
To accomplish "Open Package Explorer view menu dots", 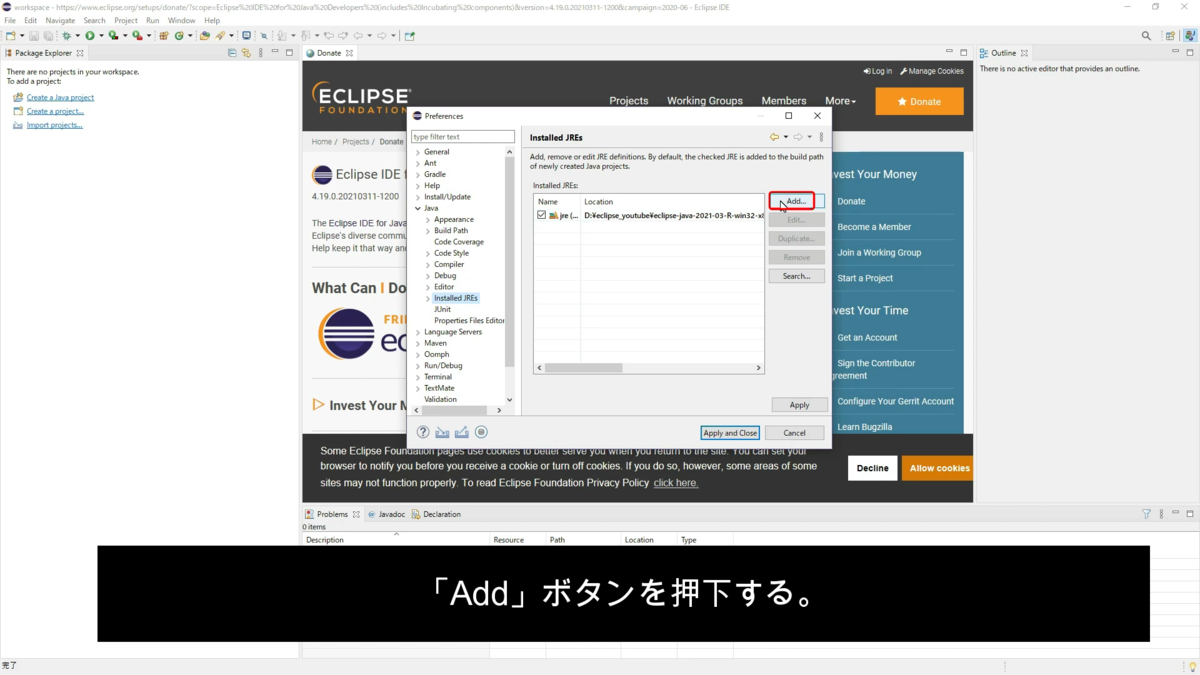I will pyautogui.click(x=260, y=53).
